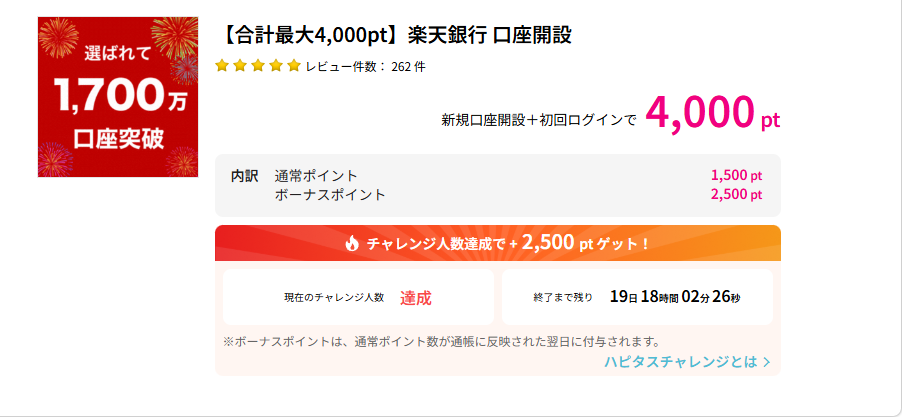
Task: Click the large 4,000 pt reward value
Action: click(711, 113)
